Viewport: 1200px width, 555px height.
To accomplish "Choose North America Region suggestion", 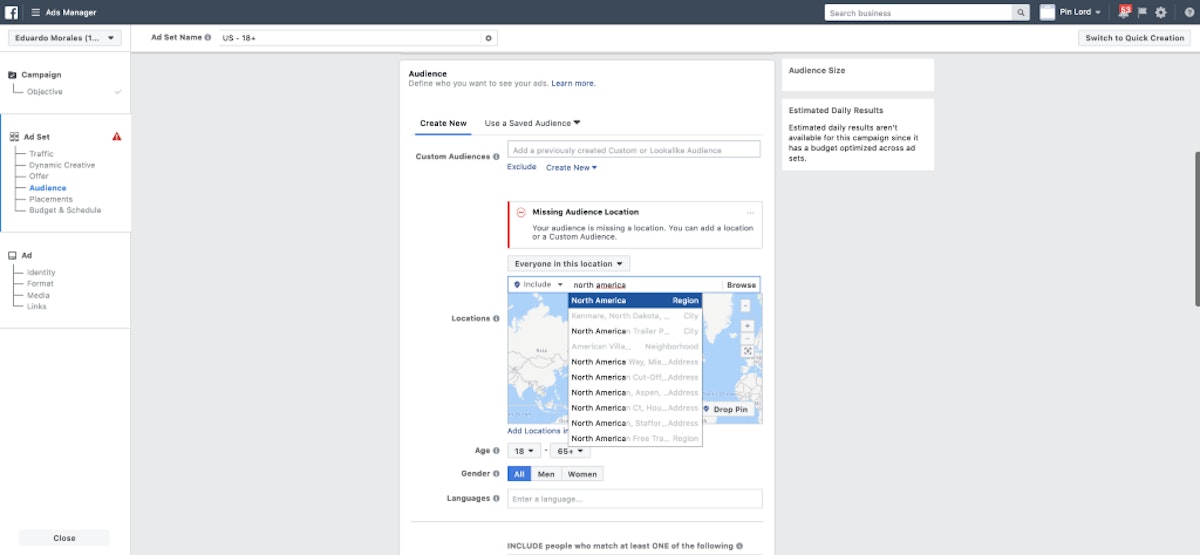I will pyautogui.click(x=635, y=300).
